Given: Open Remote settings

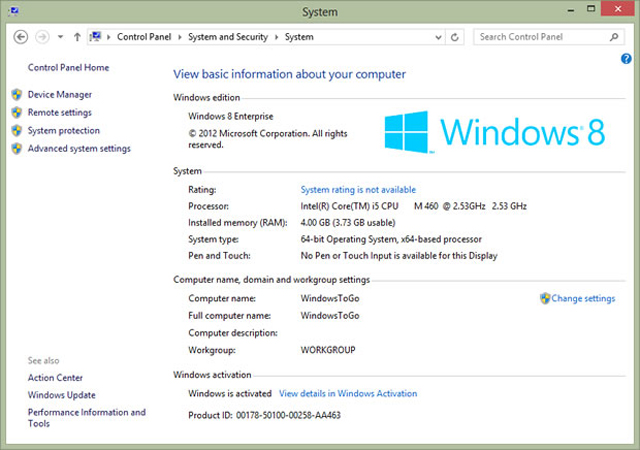Looking at the screenshot, I should point(60,113).
